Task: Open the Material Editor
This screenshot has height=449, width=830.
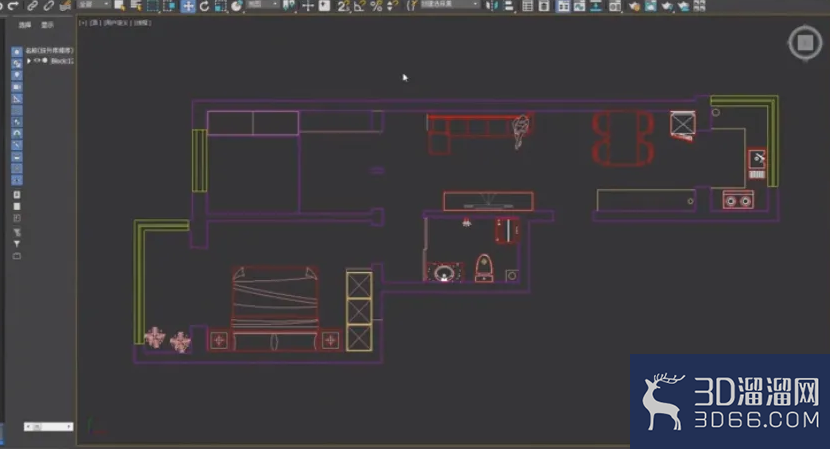Action: coord(615,6)
